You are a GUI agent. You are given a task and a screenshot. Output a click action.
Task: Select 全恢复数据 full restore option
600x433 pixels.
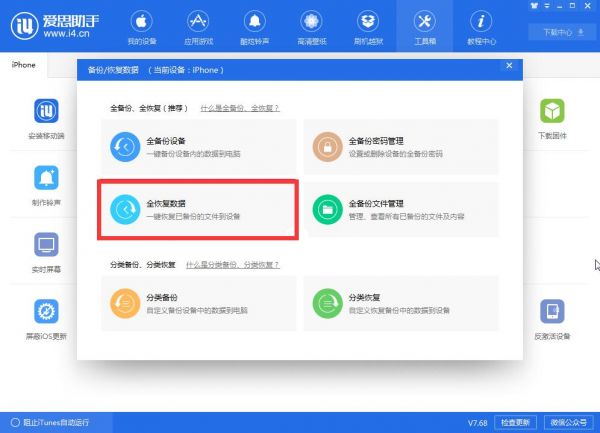(199, 209)
